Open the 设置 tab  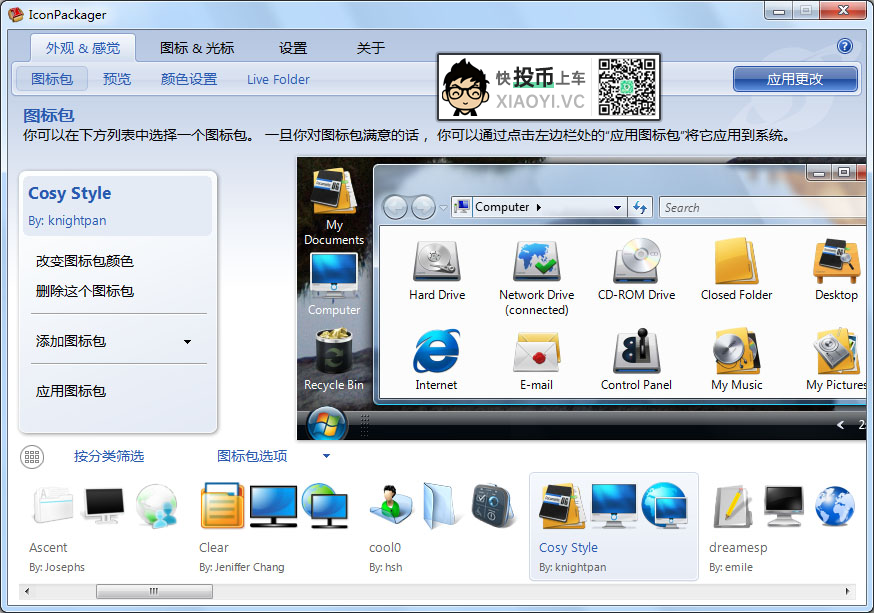pyautogui.click(x=293, y=48)
